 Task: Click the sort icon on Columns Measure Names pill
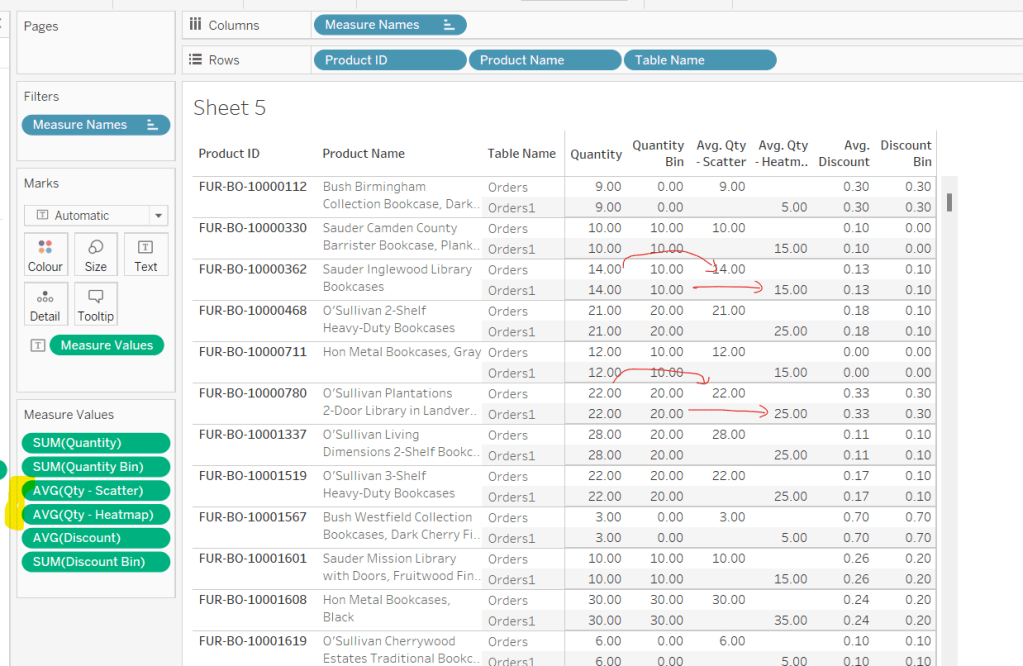tap(449, 25)
